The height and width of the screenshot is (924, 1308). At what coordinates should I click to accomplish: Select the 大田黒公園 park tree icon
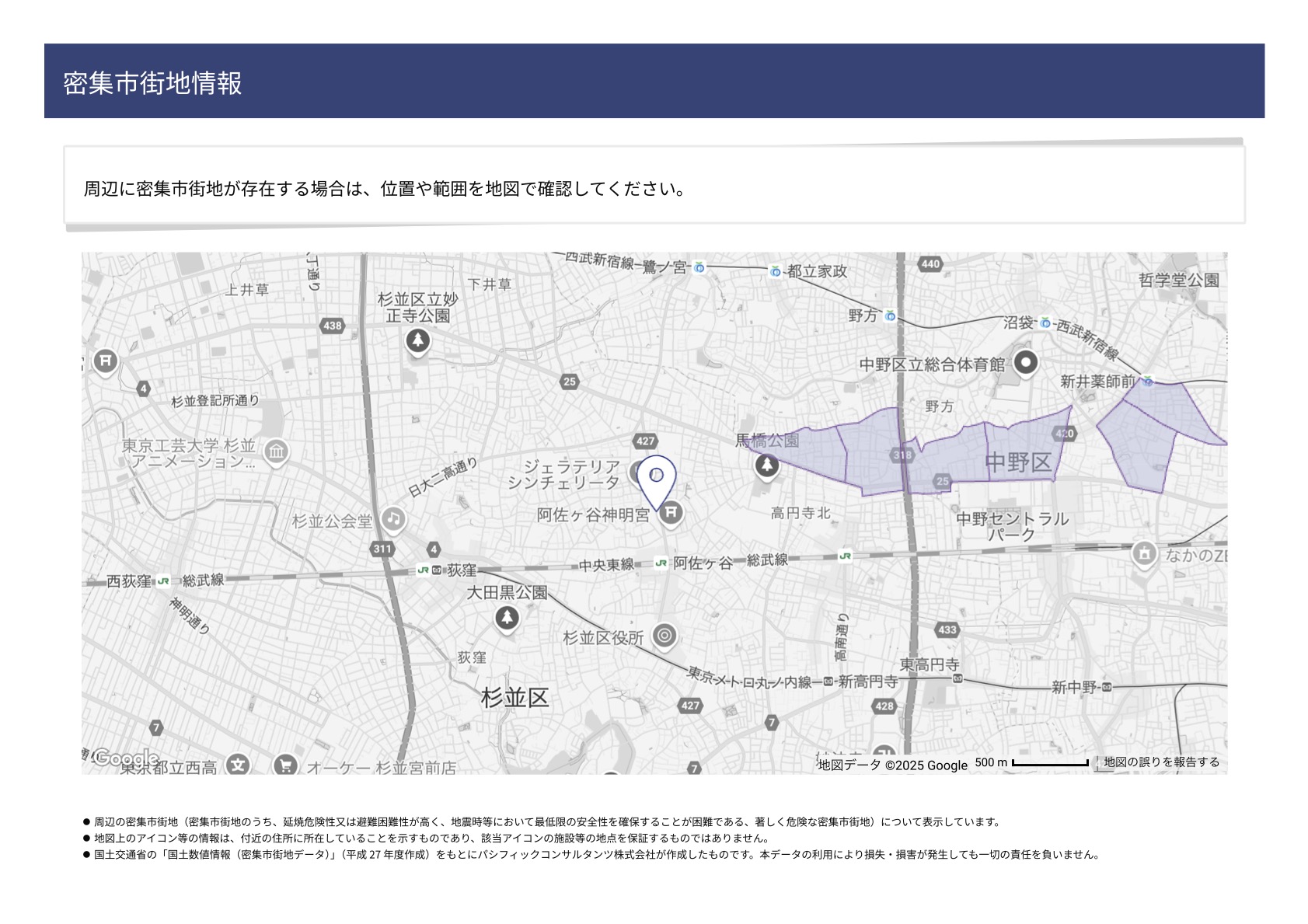pyautogui.click(x=507, y=618)
